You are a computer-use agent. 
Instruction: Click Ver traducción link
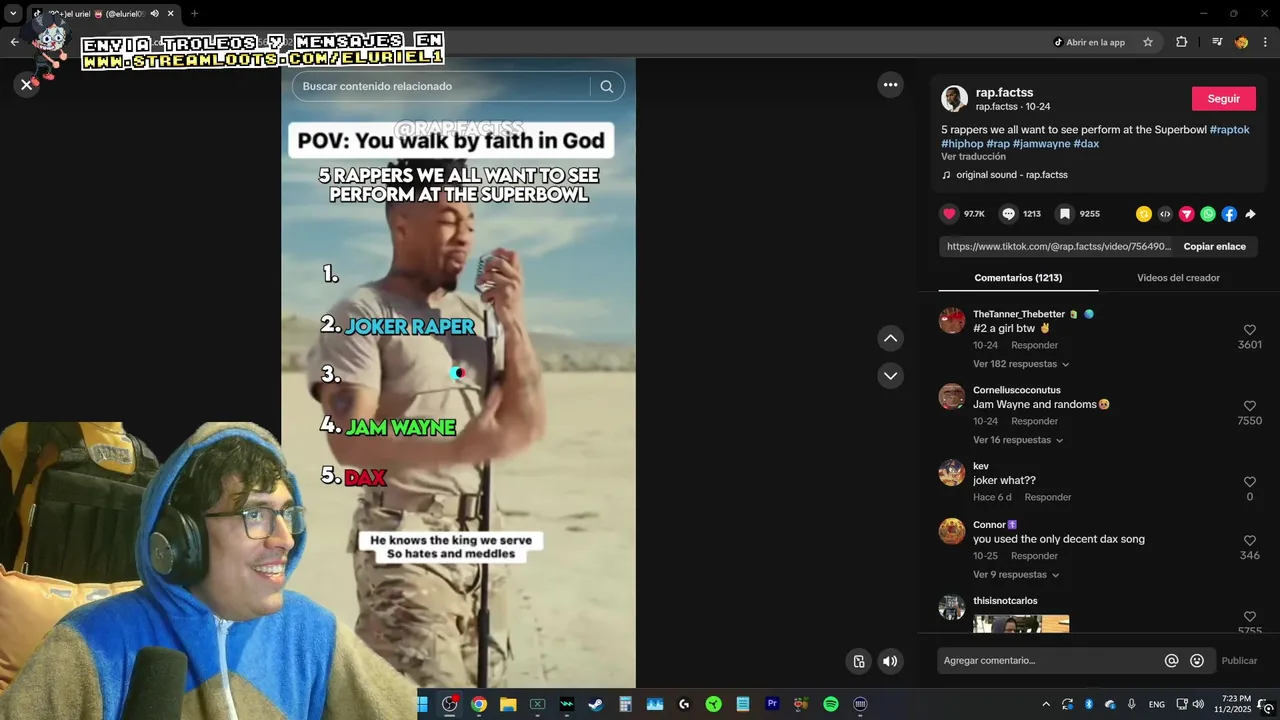(x=973, y=157)
